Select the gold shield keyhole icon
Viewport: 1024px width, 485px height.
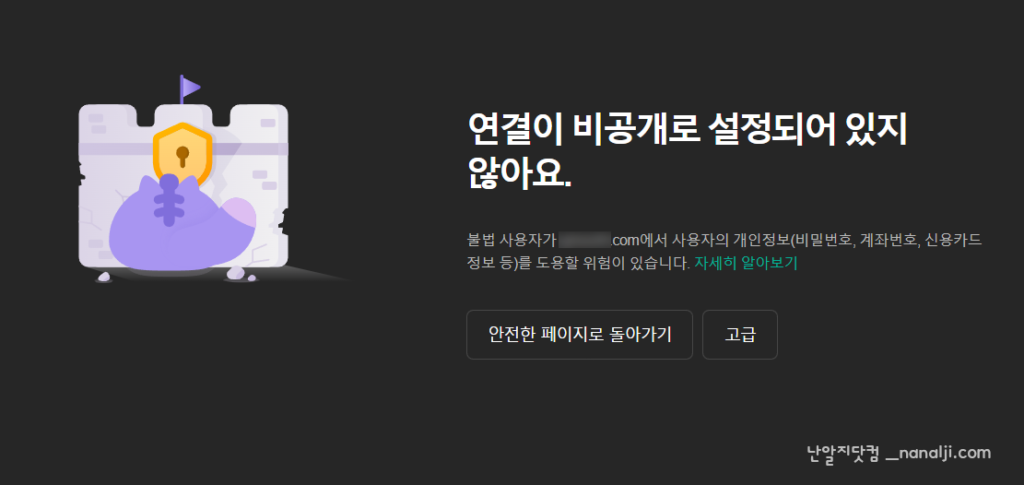(182, 154)
